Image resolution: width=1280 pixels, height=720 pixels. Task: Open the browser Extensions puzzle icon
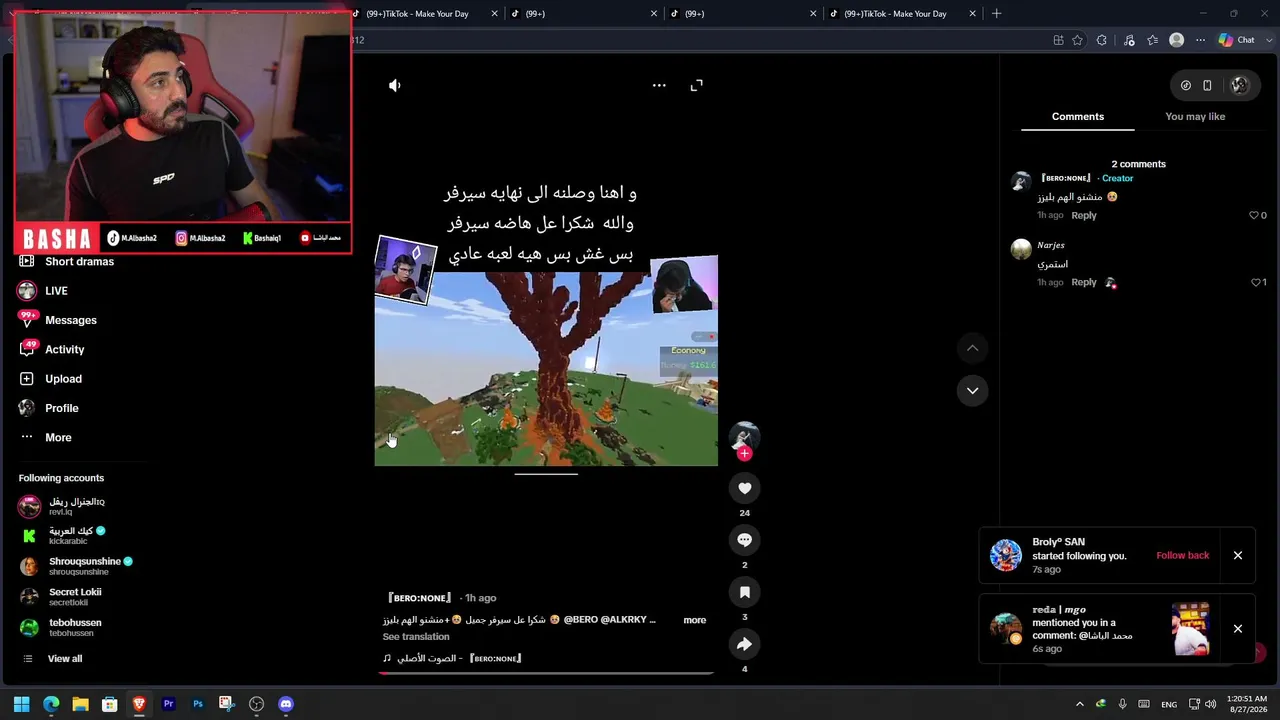1102,40
